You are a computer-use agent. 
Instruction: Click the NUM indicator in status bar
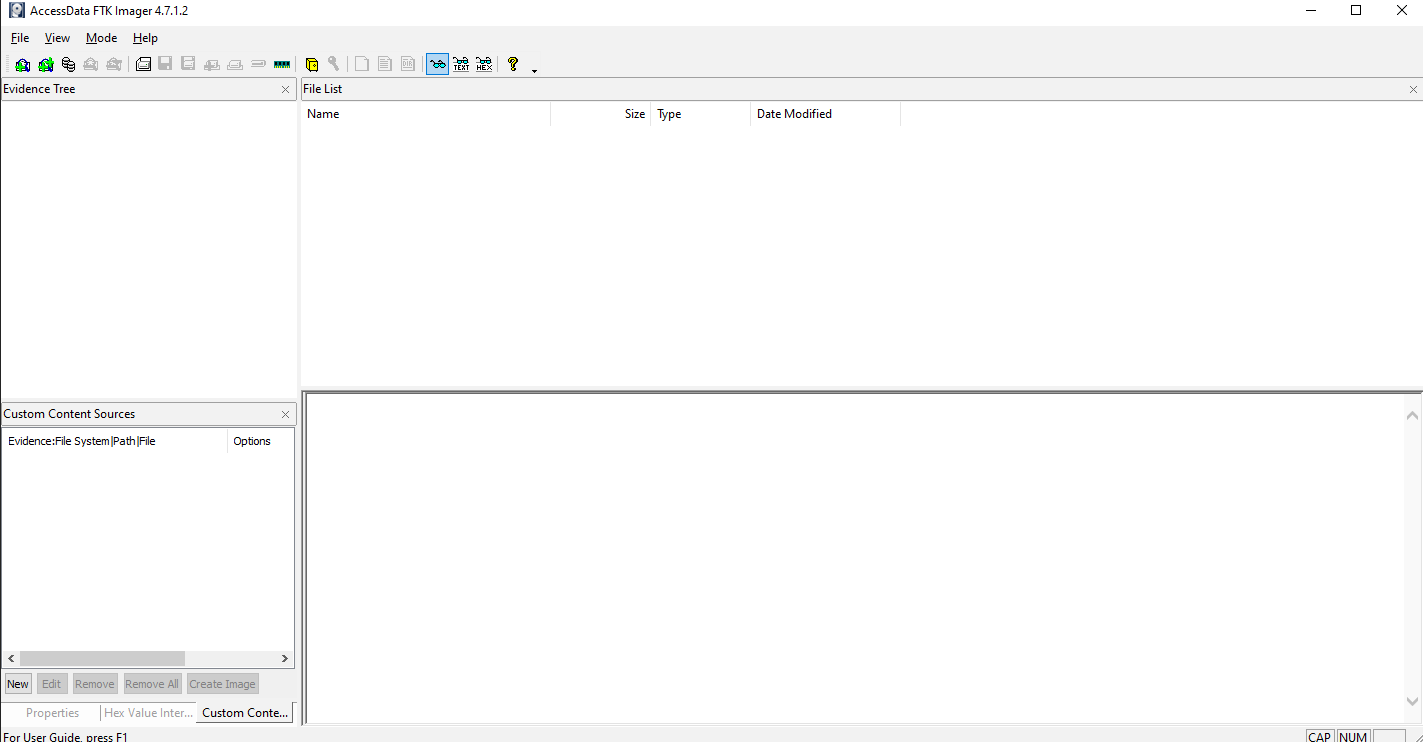1353,737
